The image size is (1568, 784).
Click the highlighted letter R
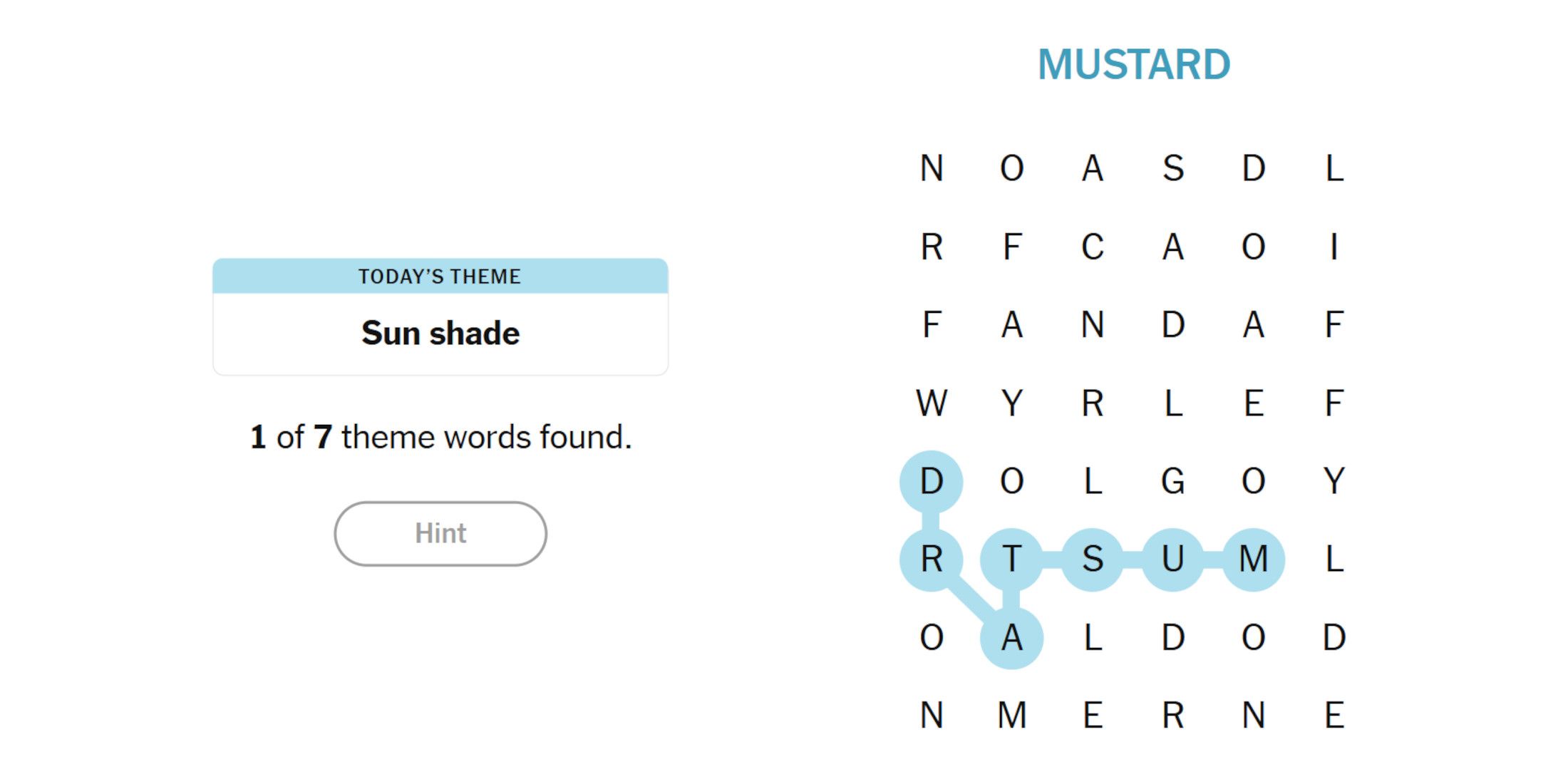(932, 559)
